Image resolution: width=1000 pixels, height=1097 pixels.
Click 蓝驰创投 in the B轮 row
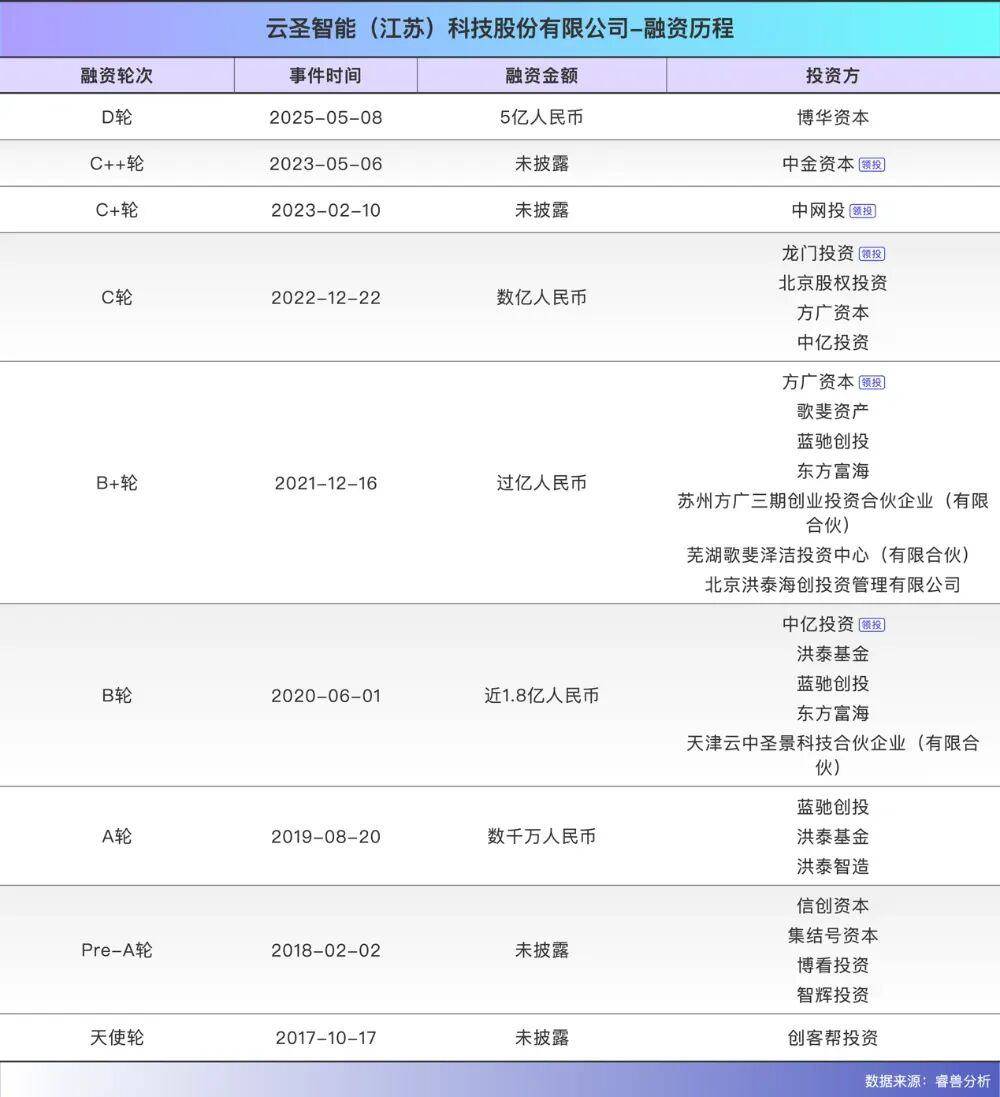click(833, 684)
